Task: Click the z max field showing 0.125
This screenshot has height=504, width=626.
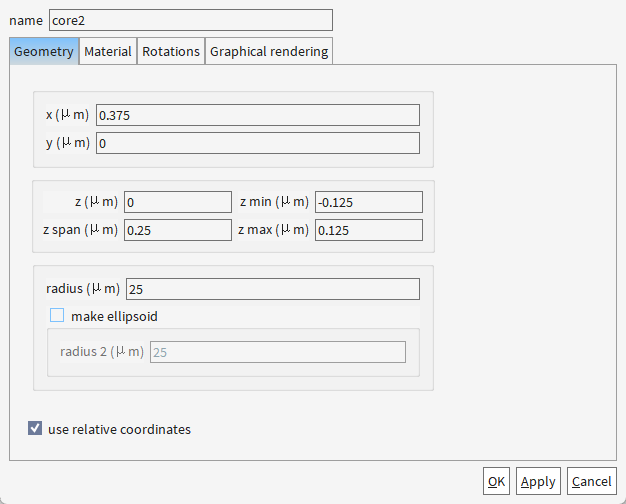Action: tap(369, 230)
